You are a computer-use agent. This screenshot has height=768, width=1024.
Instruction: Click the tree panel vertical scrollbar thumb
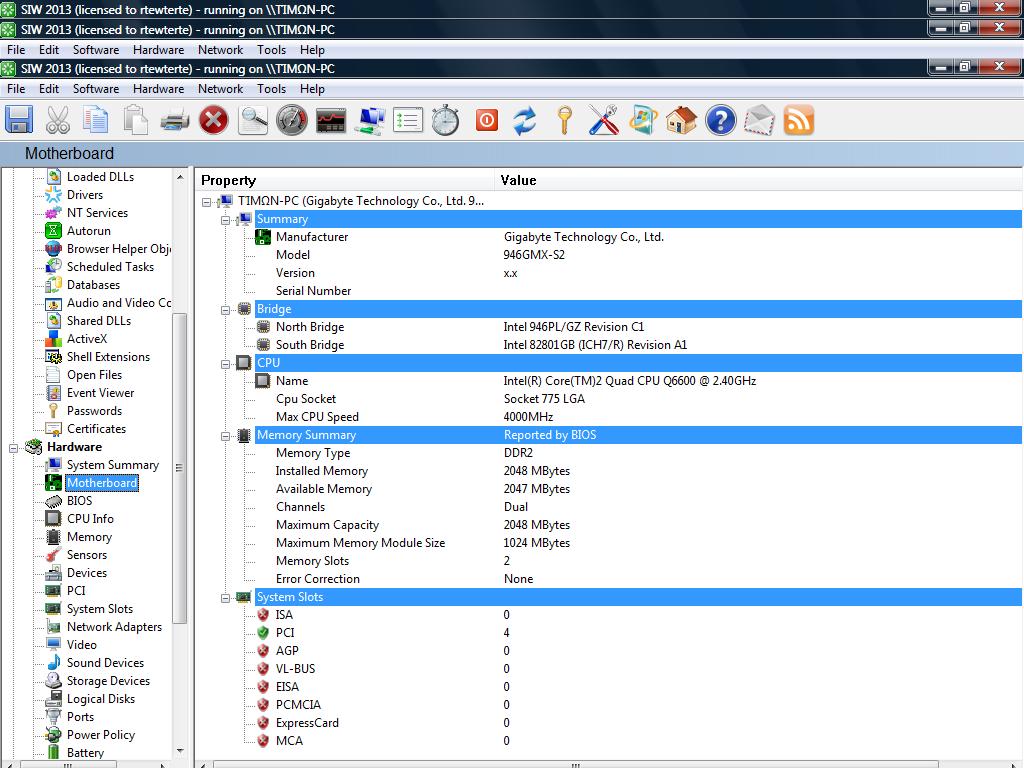click(x=180, y=468)
